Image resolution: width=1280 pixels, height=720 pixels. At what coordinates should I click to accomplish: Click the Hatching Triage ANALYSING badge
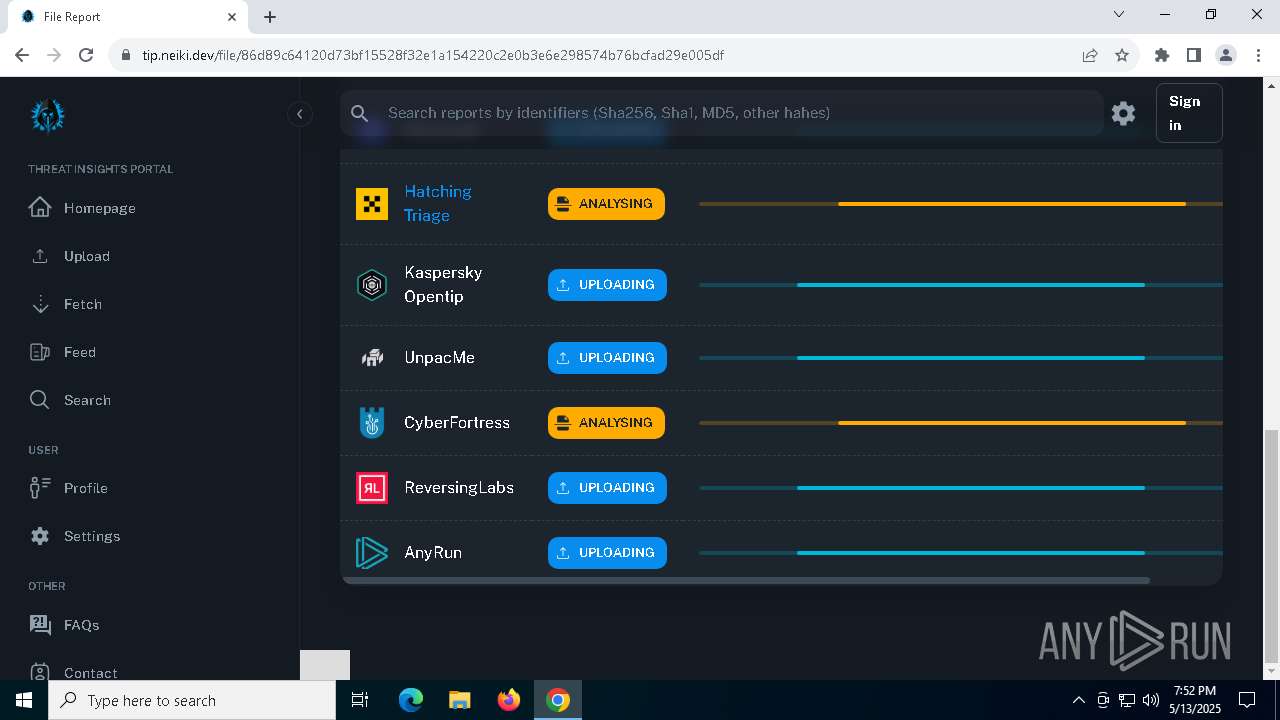tap(606, 204)
